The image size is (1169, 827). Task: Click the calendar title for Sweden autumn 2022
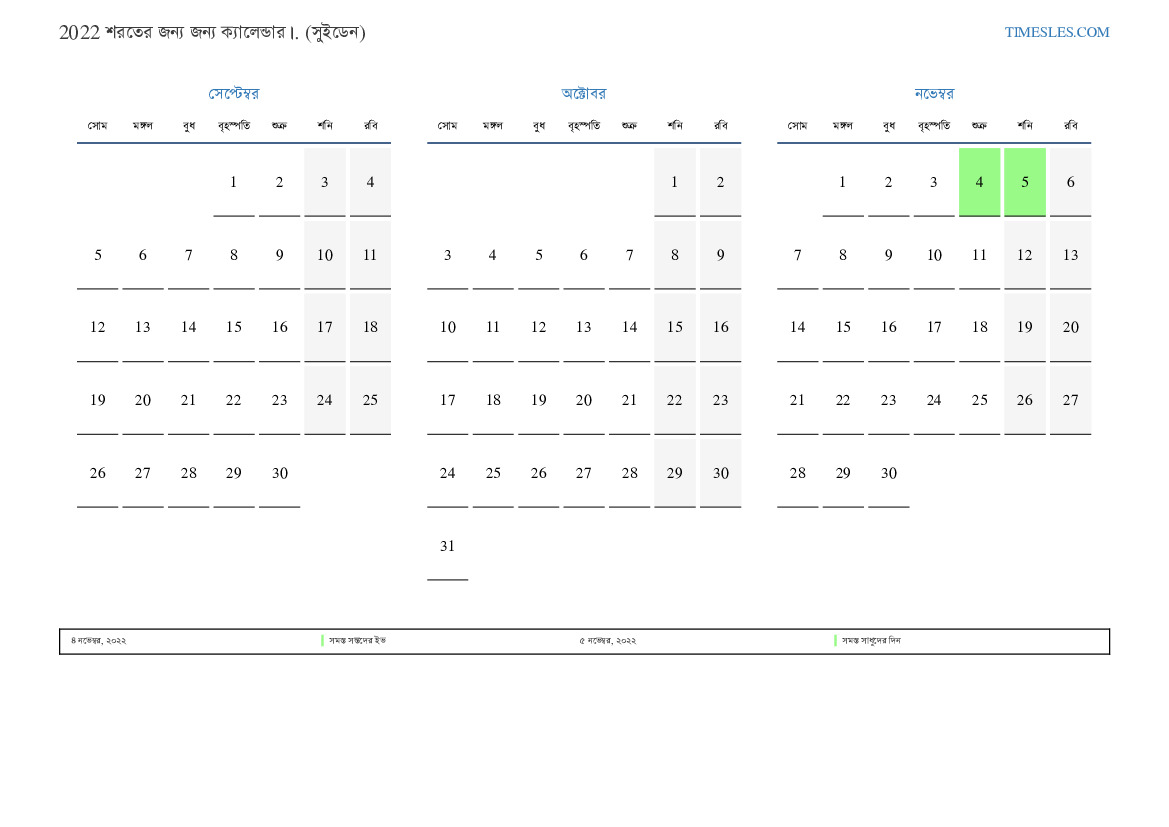click(212, 32)
